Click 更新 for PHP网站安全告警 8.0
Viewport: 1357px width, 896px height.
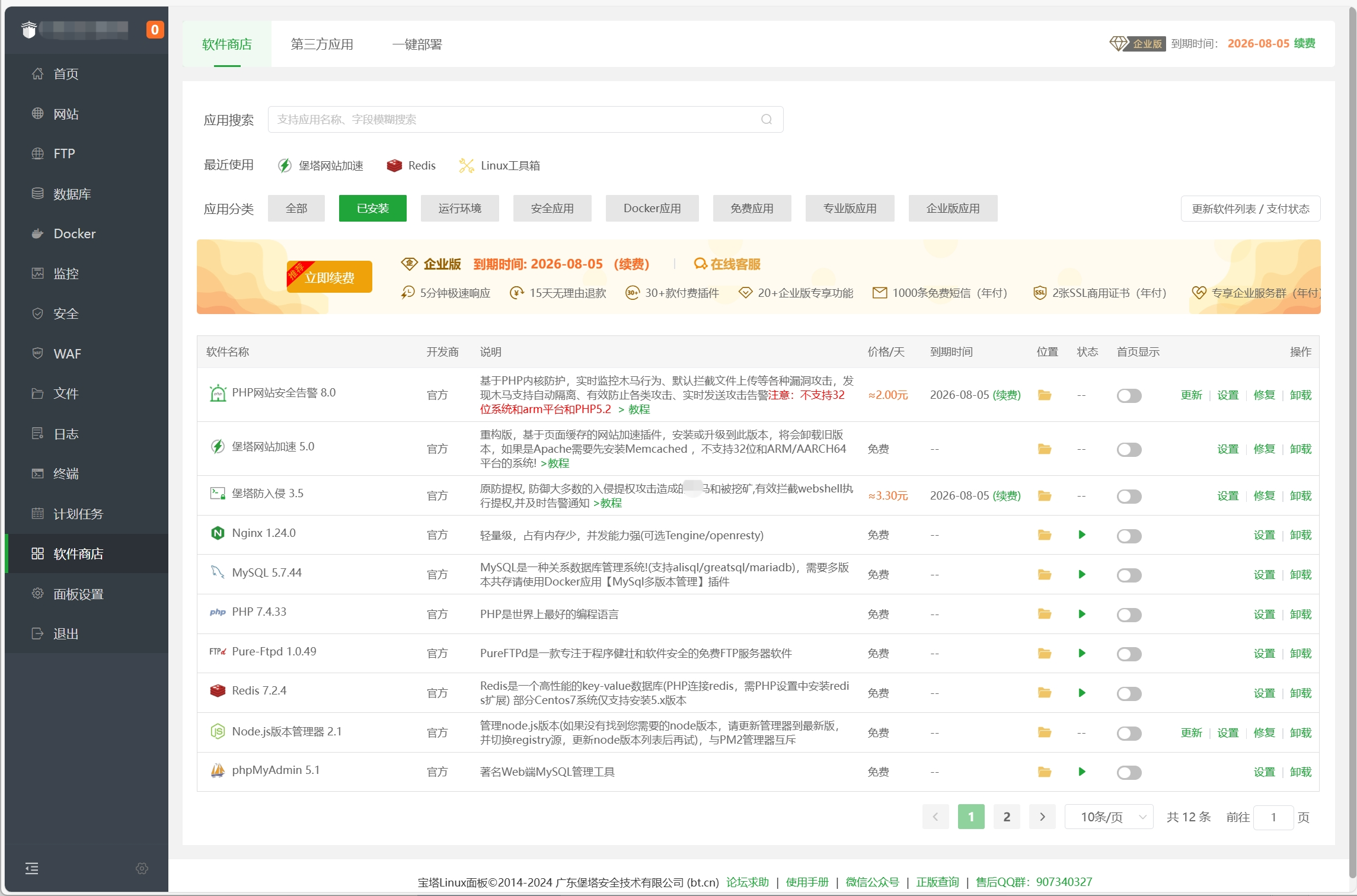point(1191,395)
